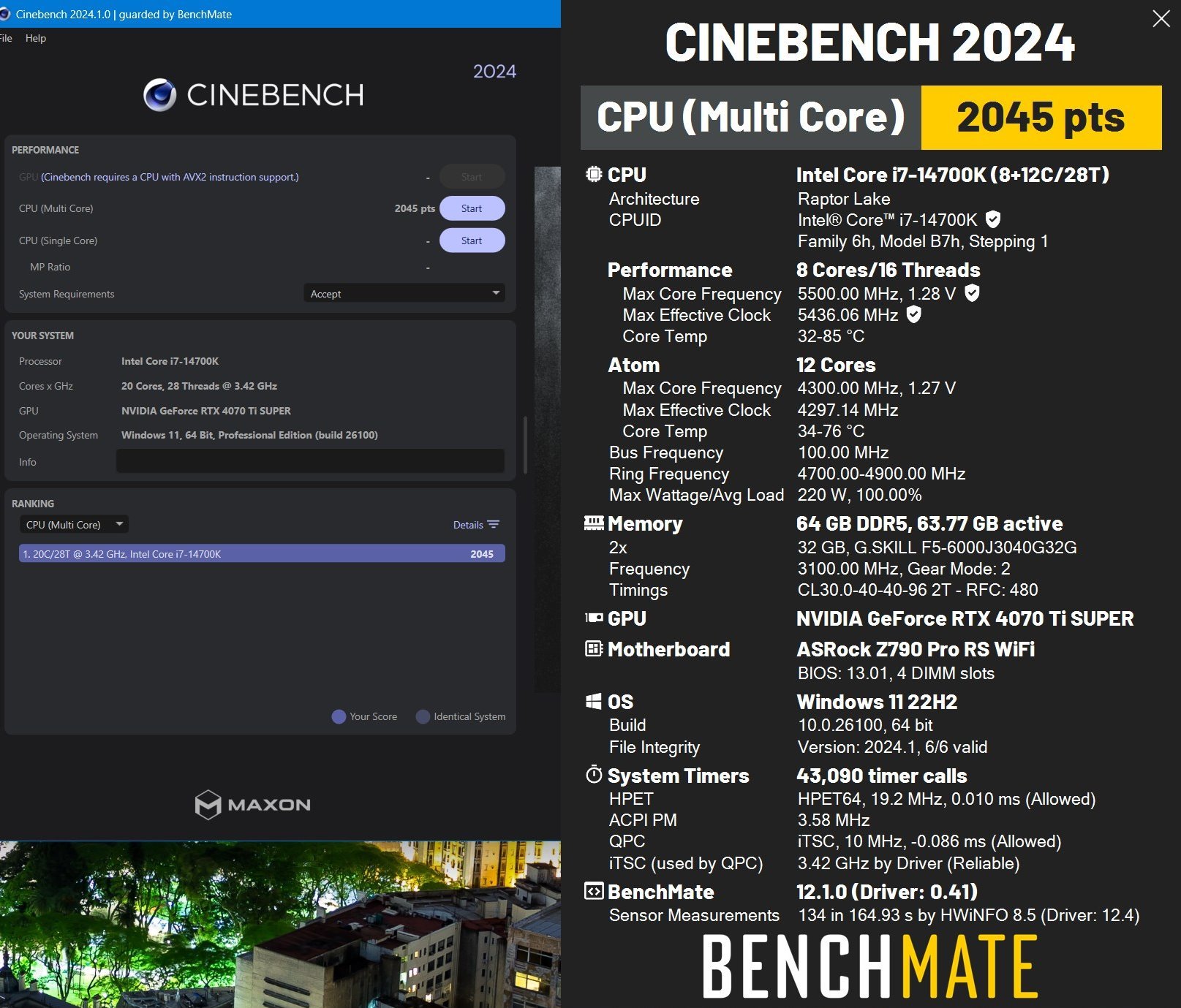Click the 2045 pts value in Performance
The image size is (1181, 1008).
click(x=415, y=208)
